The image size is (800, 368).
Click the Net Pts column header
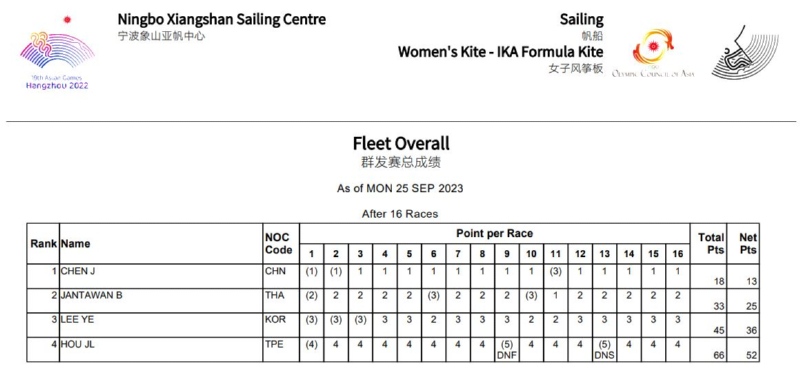748,244
